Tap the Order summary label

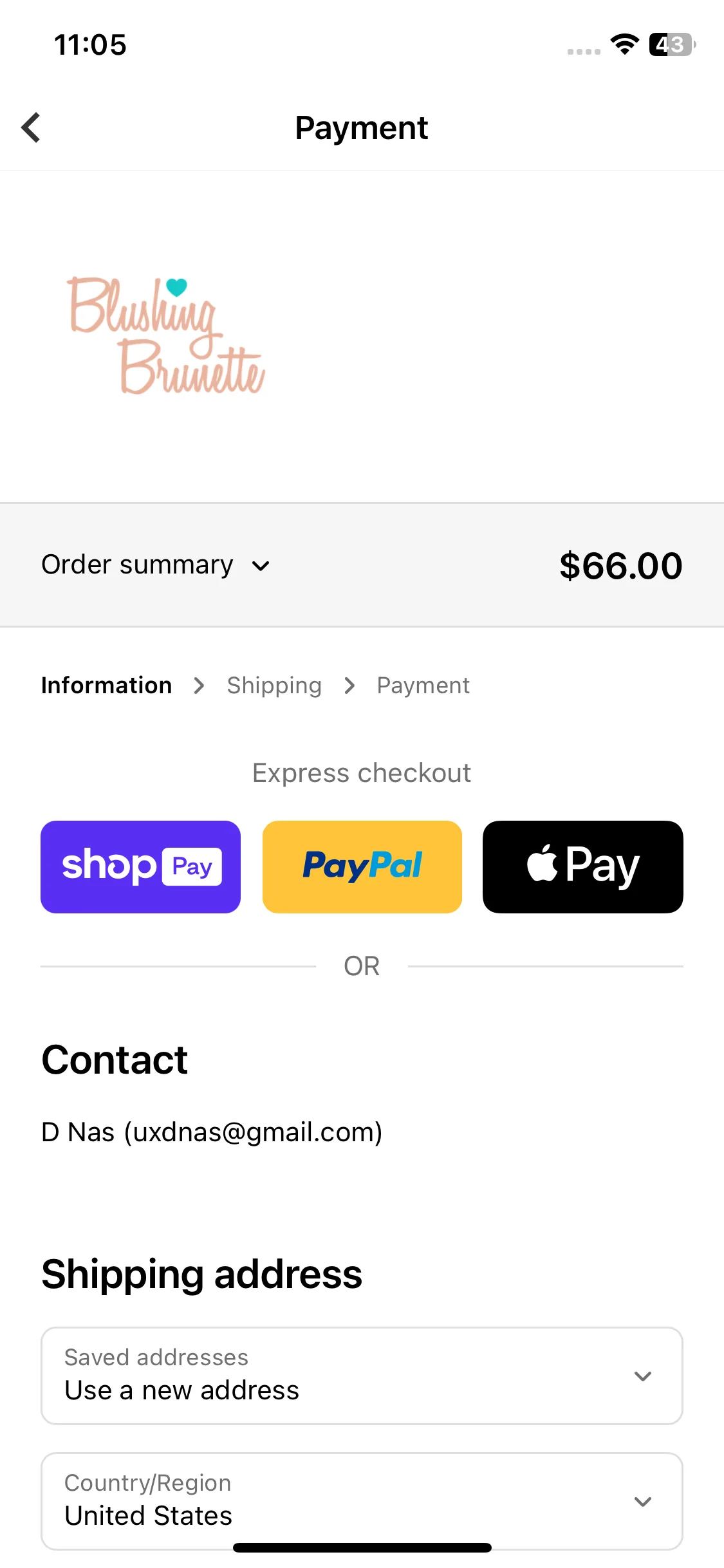pyautogui.click(x=137, y=565)
